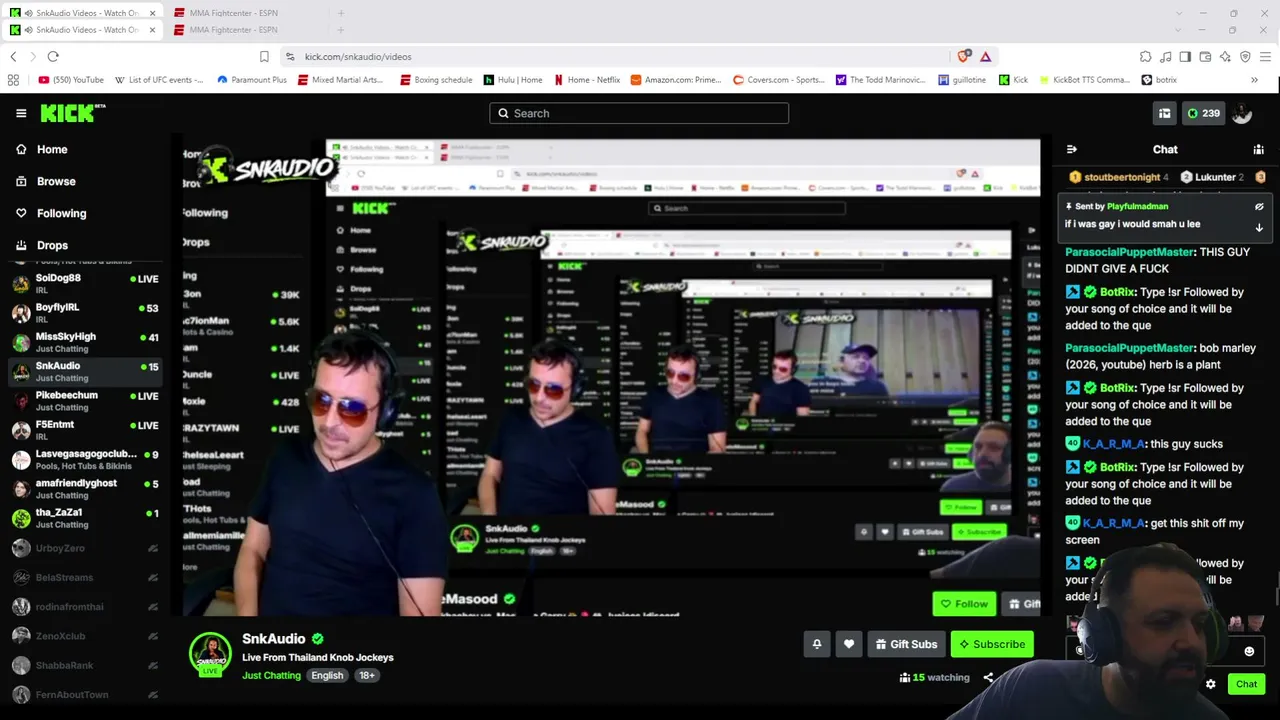The height and width of the screenshot is (720, 1280).
Task: Go back with the browser back arrow
Action: [13, 57]
